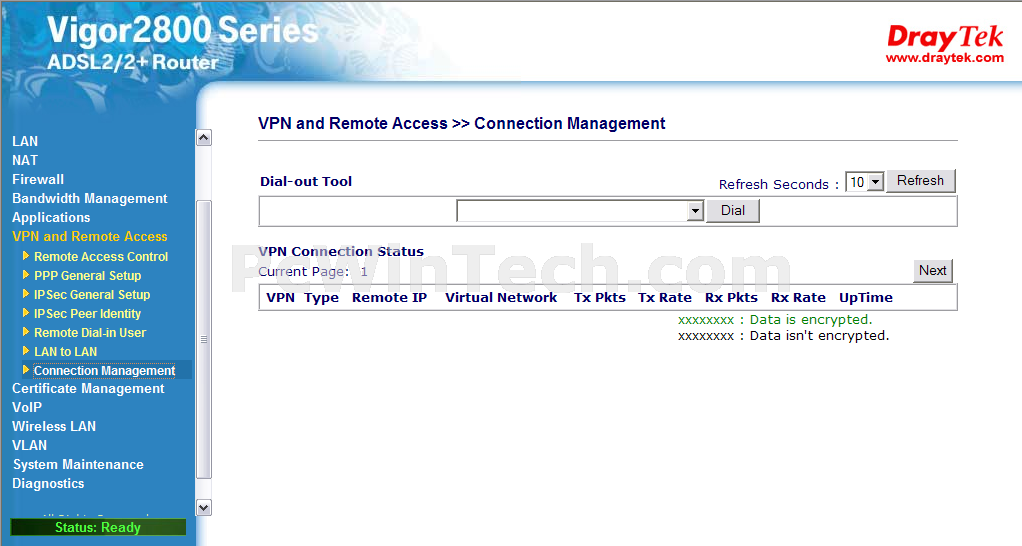The image size is (1022, 546).
Task: Click the Tx Rate column header
Action: 664,298
